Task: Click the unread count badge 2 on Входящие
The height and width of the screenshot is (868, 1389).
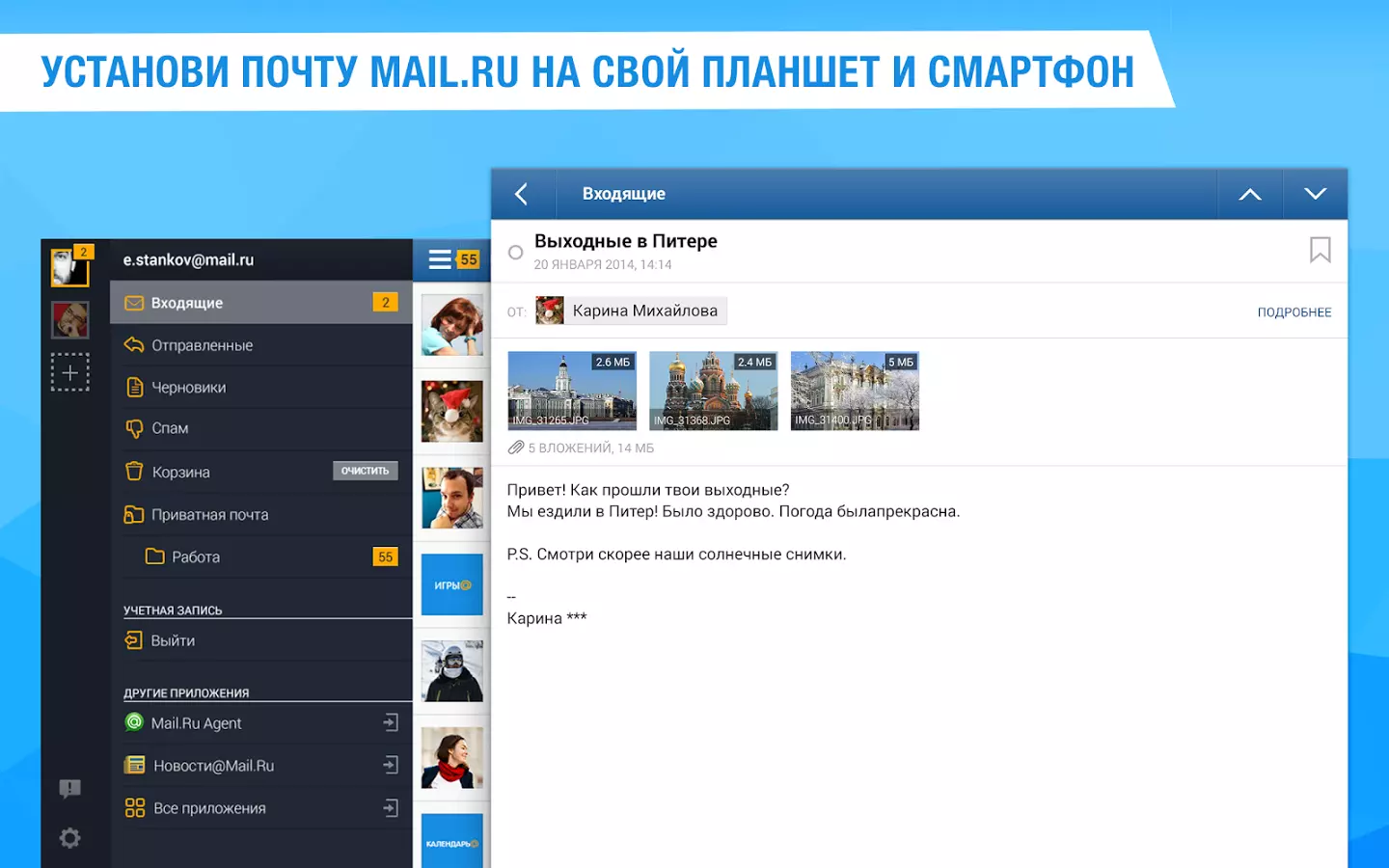Action: pyautogui.click(x=386, y=303)
